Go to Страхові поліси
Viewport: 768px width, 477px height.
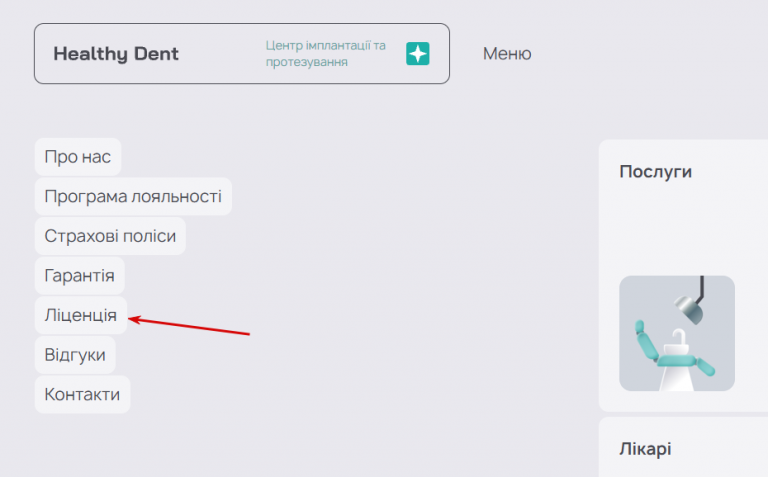[110, 236]
